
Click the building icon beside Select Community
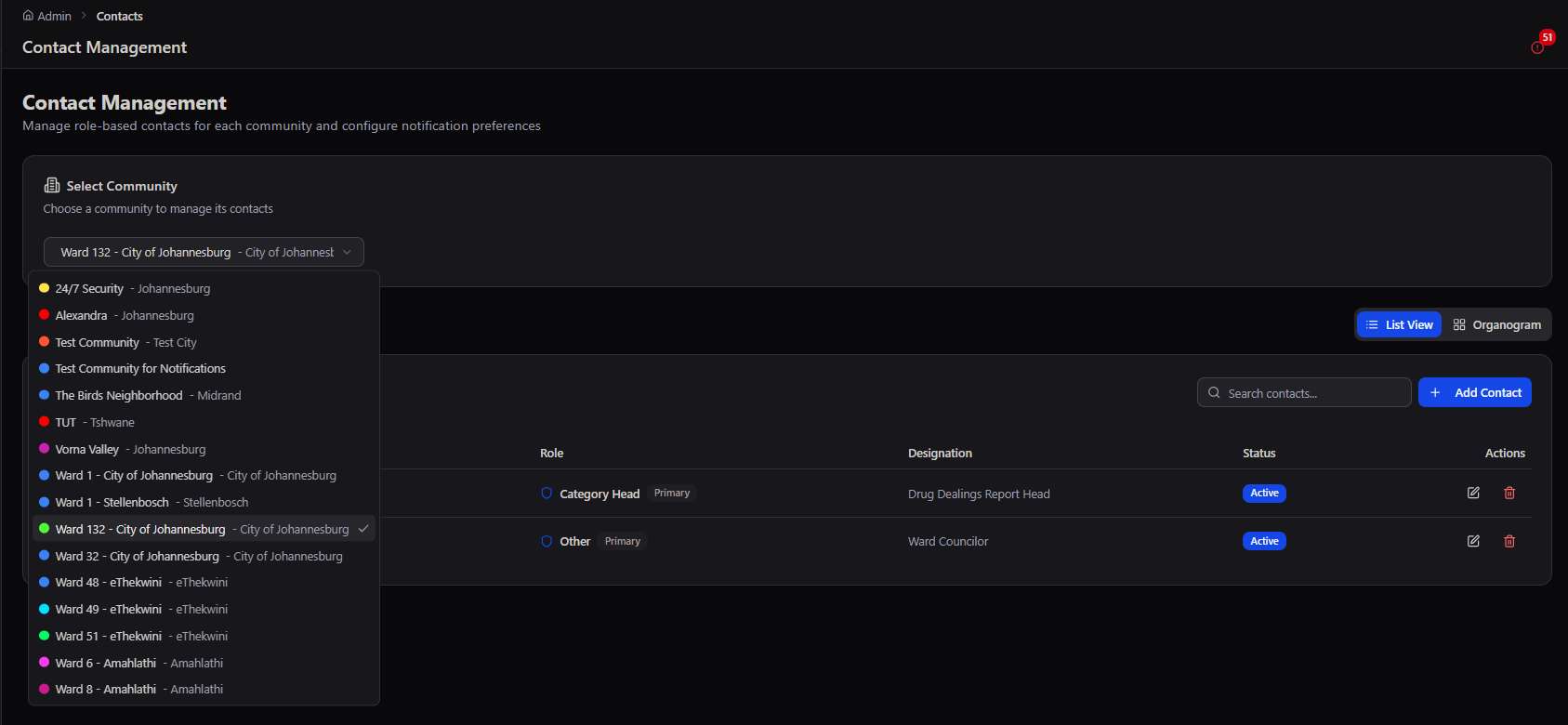(52, 186)
